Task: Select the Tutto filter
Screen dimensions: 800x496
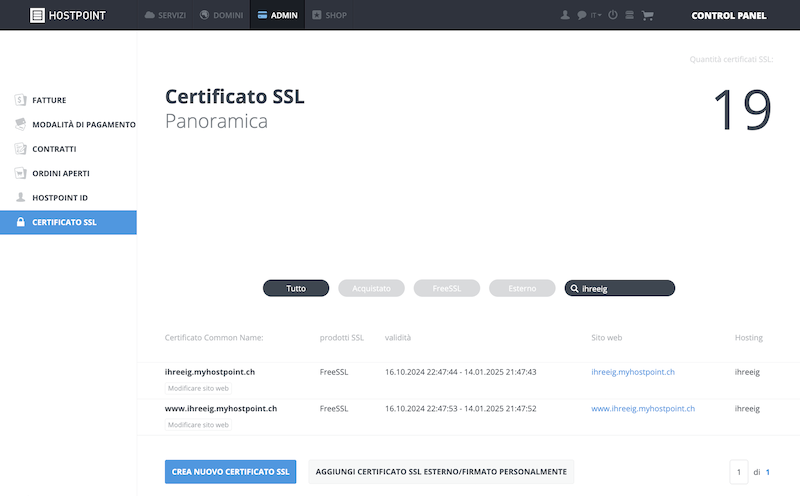Action: pos(296,288)
